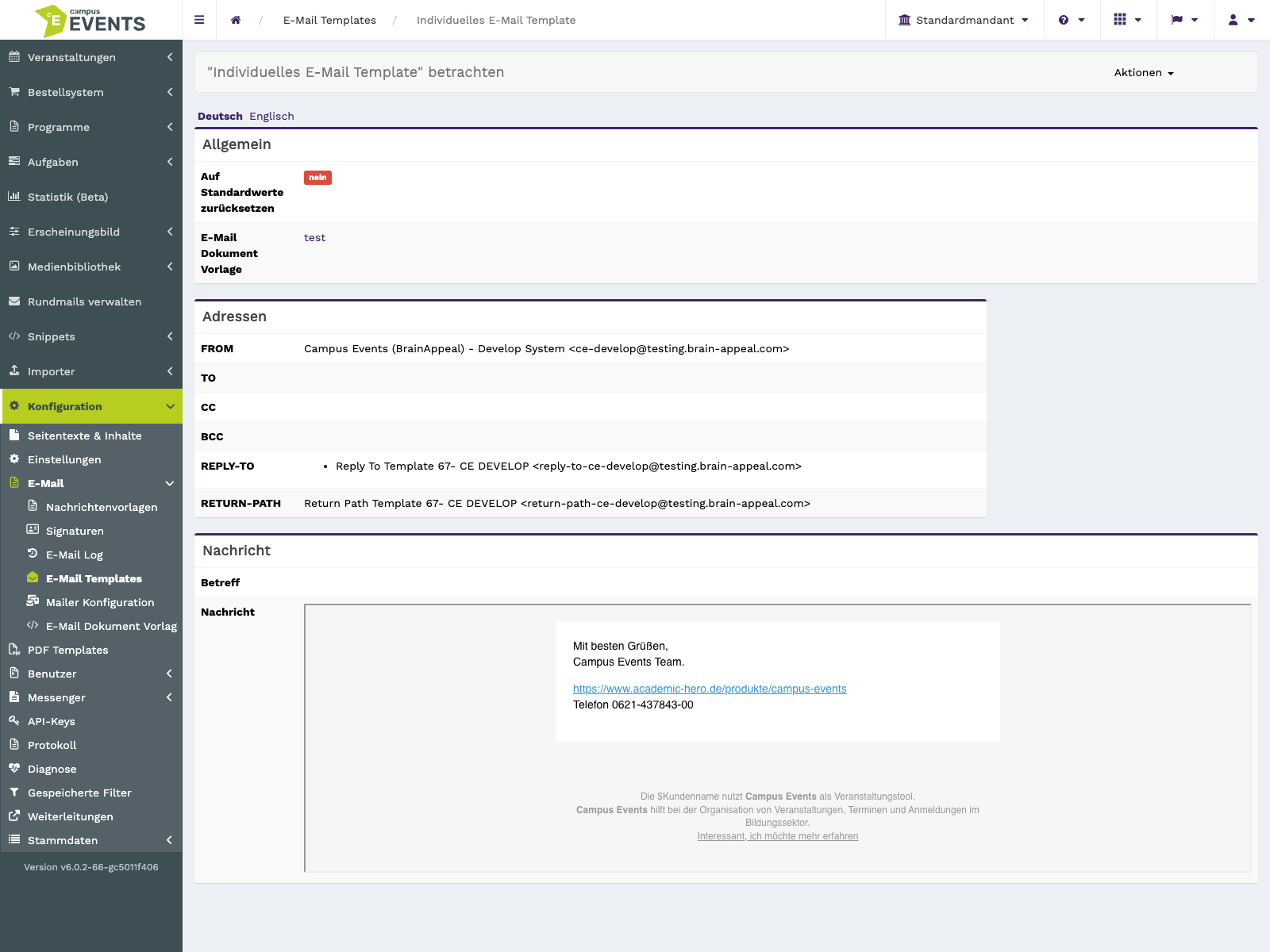Click the Veranstaltungen calendar icon
This screenshot has width=1270, height=952.
(x=14, y=56)
